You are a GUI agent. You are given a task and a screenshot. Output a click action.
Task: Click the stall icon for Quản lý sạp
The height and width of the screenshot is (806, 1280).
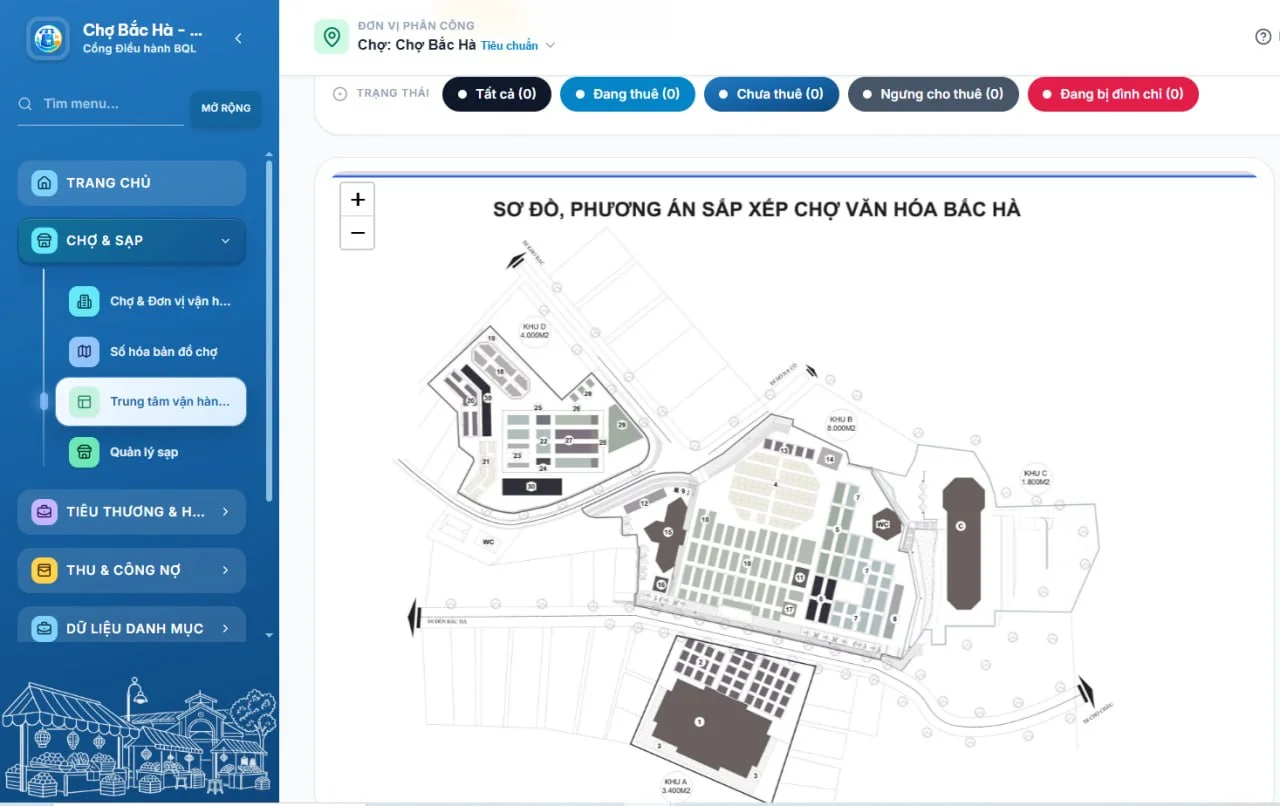84,452
